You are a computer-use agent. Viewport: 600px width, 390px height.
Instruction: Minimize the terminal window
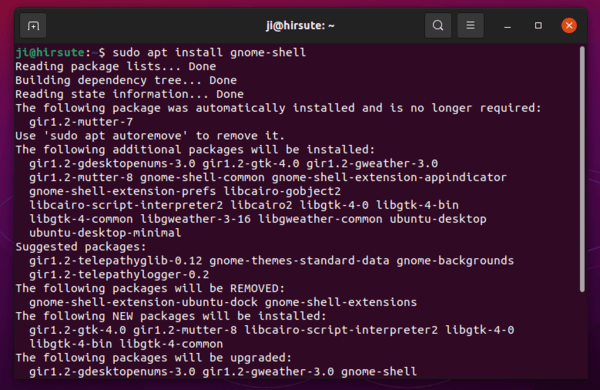pos(507,26)
